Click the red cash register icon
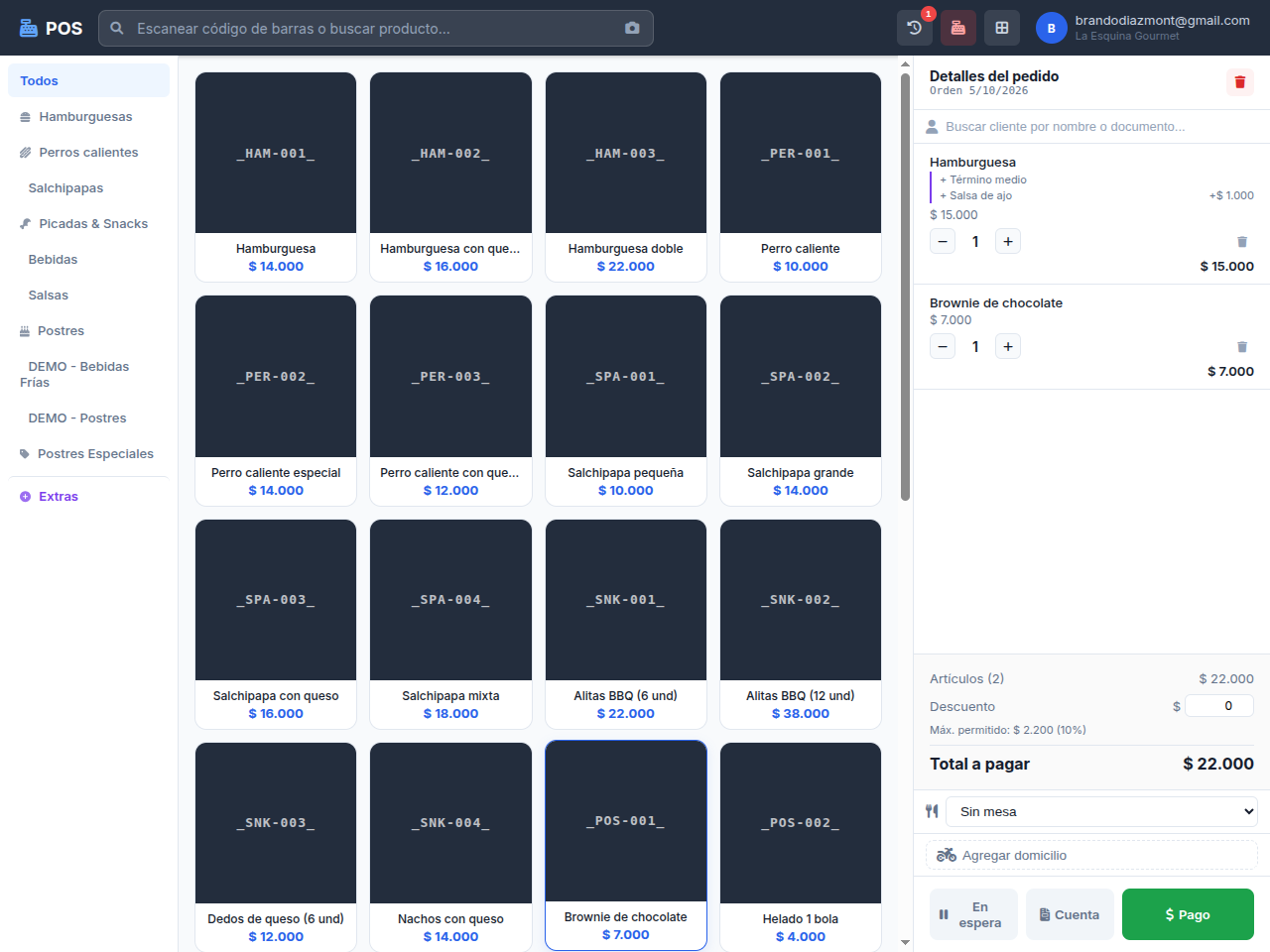 click(958, 28)
